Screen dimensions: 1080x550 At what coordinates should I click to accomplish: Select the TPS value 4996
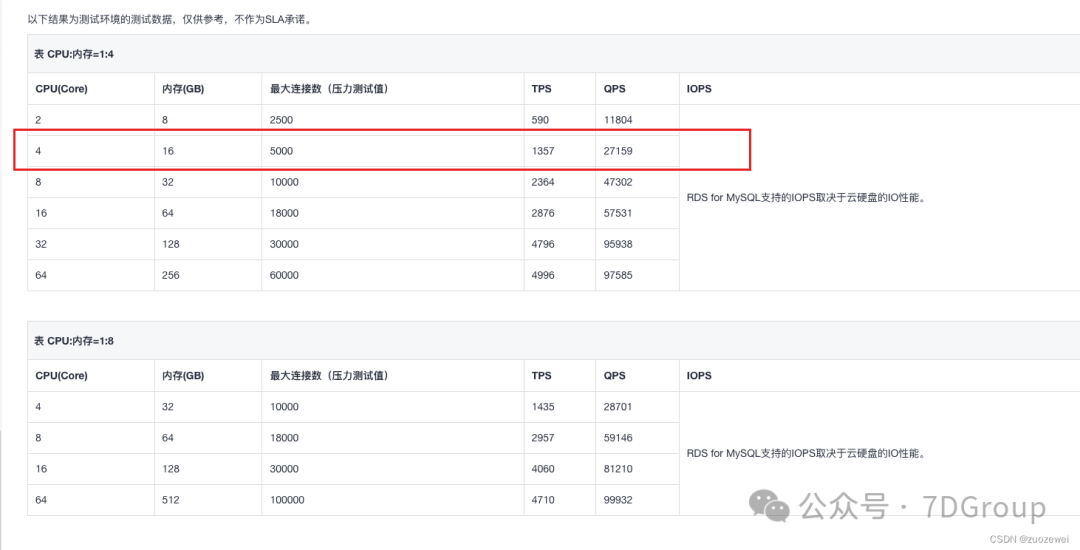pos(543,275)
